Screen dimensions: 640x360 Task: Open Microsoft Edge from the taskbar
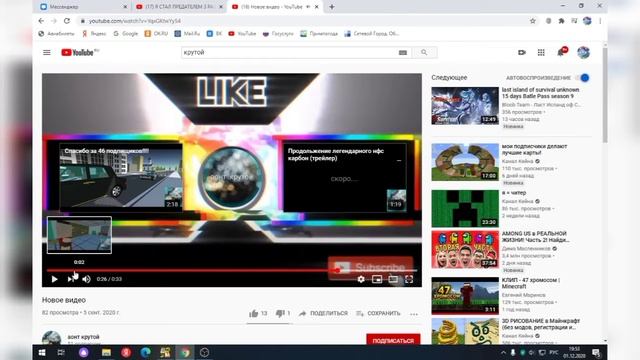pos(145,352)
